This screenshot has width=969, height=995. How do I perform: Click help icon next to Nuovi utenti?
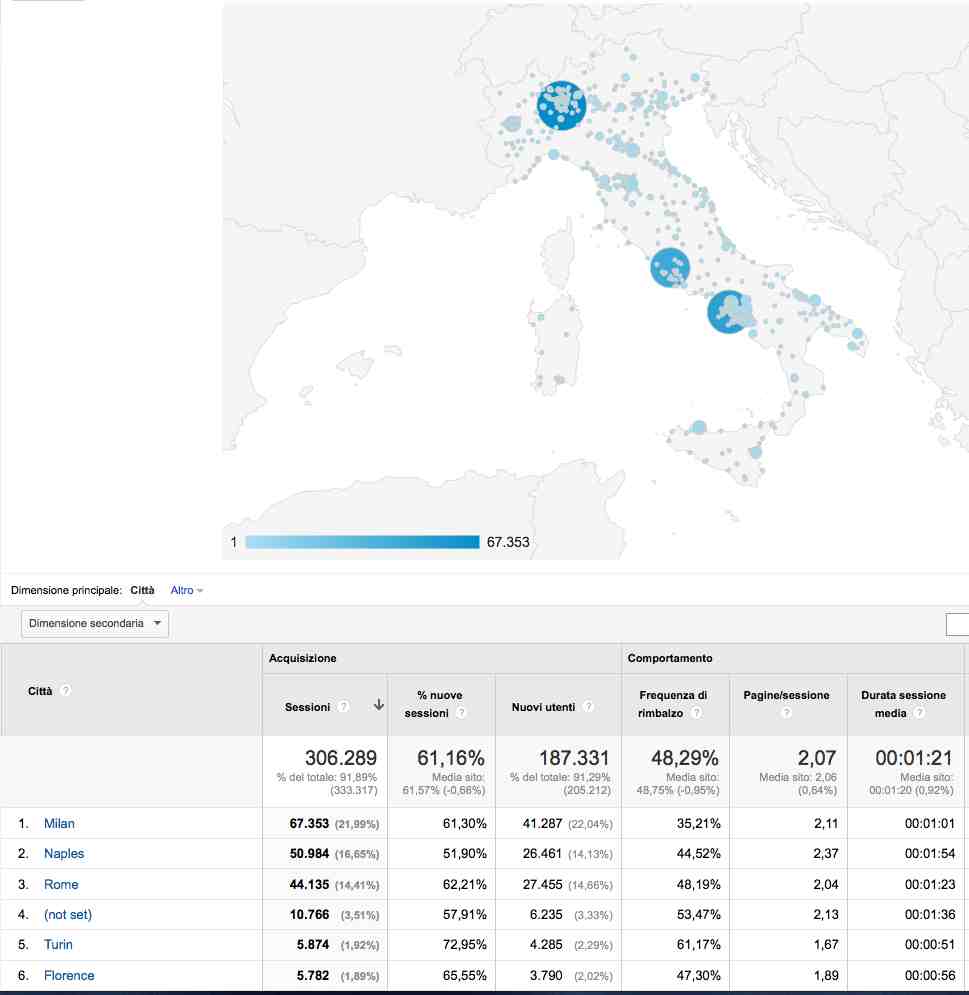click(589, 707)
